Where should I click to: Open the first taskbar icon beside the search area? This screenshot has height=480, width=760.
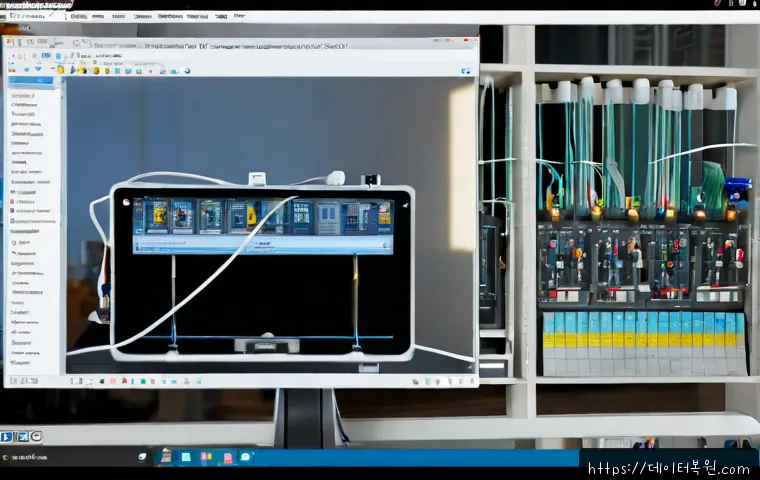[166, 456]
